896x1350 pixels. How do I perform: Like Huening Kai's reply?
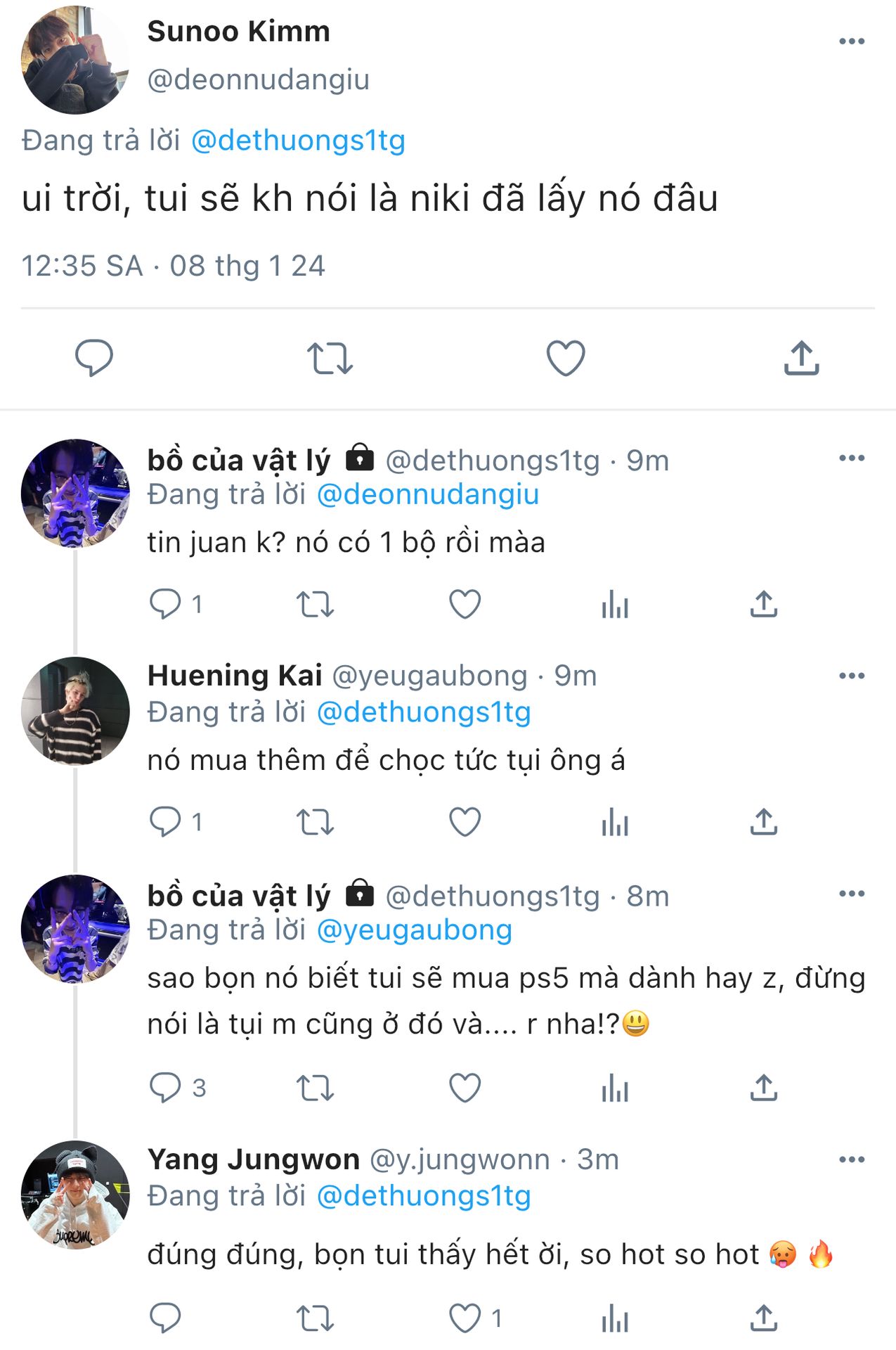pyautogui.click(x=465, y=821)
